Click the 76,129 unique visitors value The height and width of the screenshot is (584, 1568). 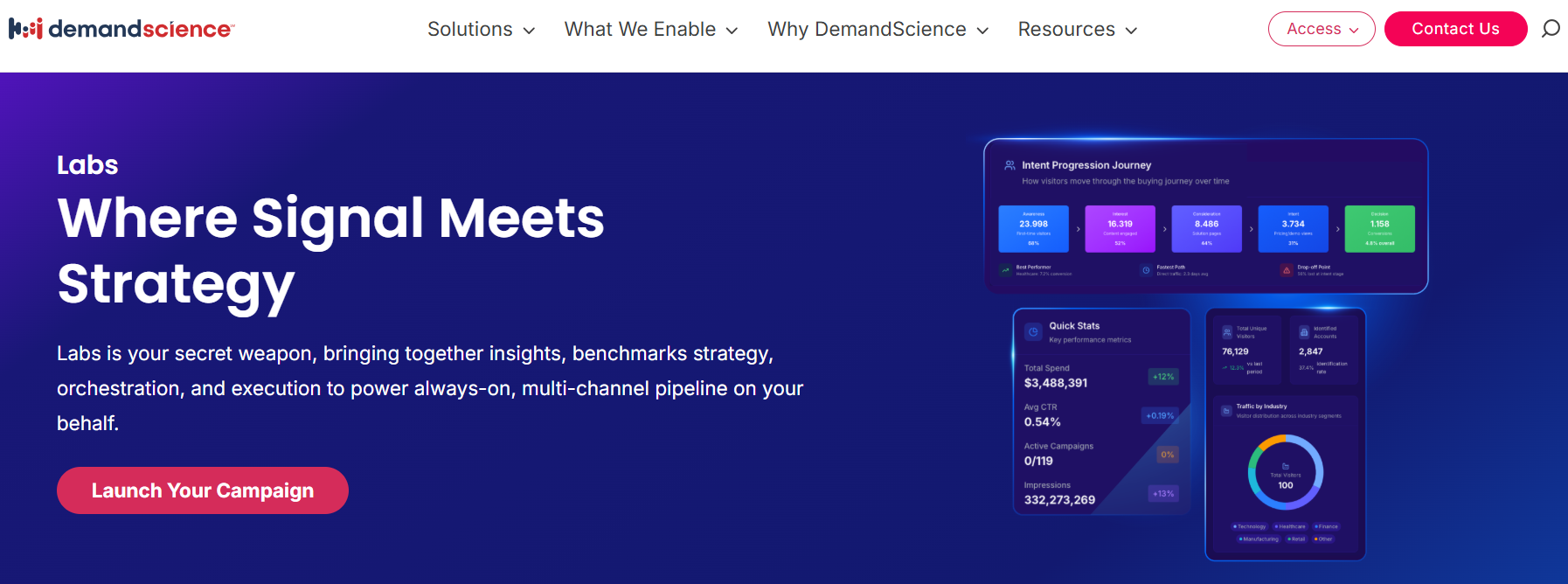1235,351
